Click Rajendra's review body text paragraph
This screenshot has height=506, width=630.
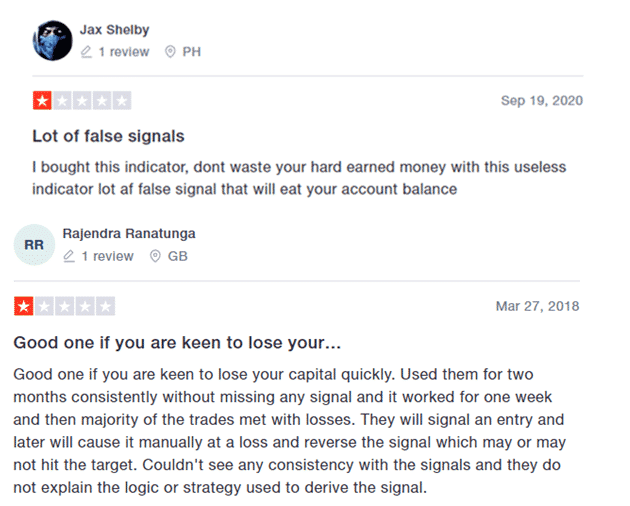click(x=290, y=431)
